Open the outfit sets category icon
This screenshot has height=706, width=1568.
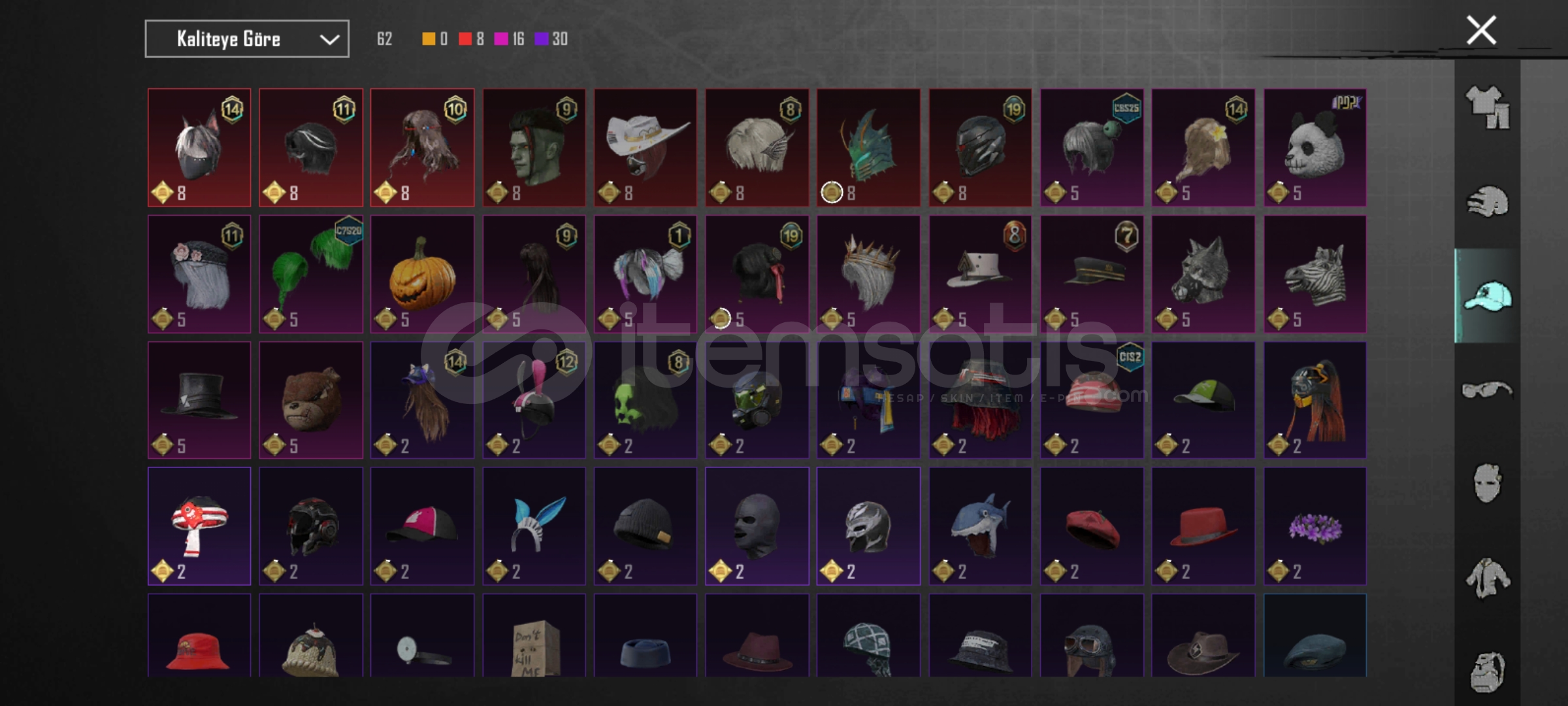[x=1487, y=108]
